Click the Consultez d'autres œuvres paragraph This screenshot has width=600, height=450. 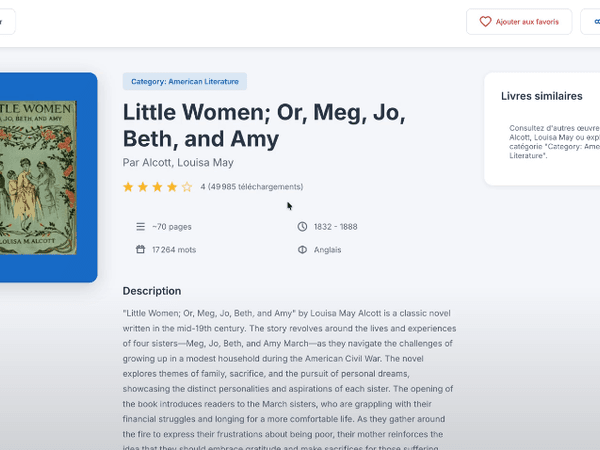coord(554,142)
